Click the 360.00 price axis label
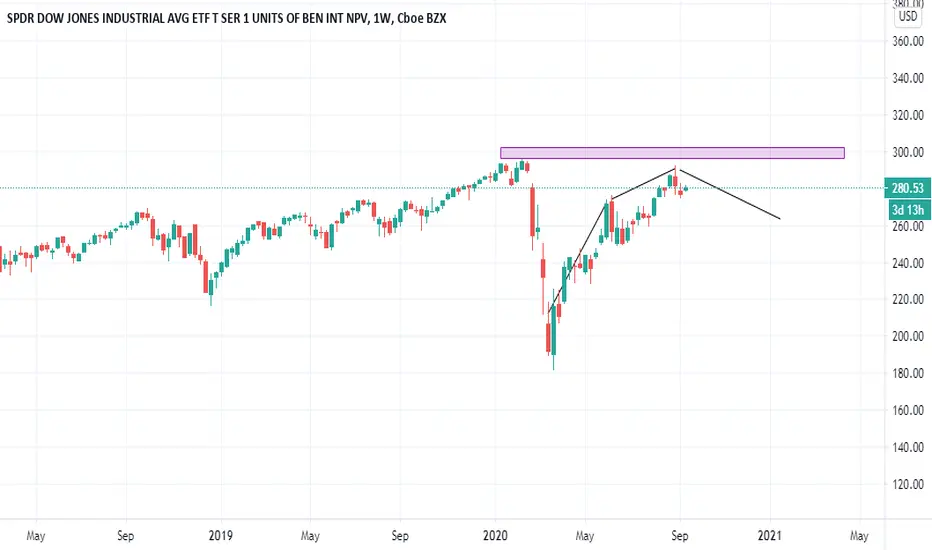Viewport: 932px width, 550px height. coord(908,42)
